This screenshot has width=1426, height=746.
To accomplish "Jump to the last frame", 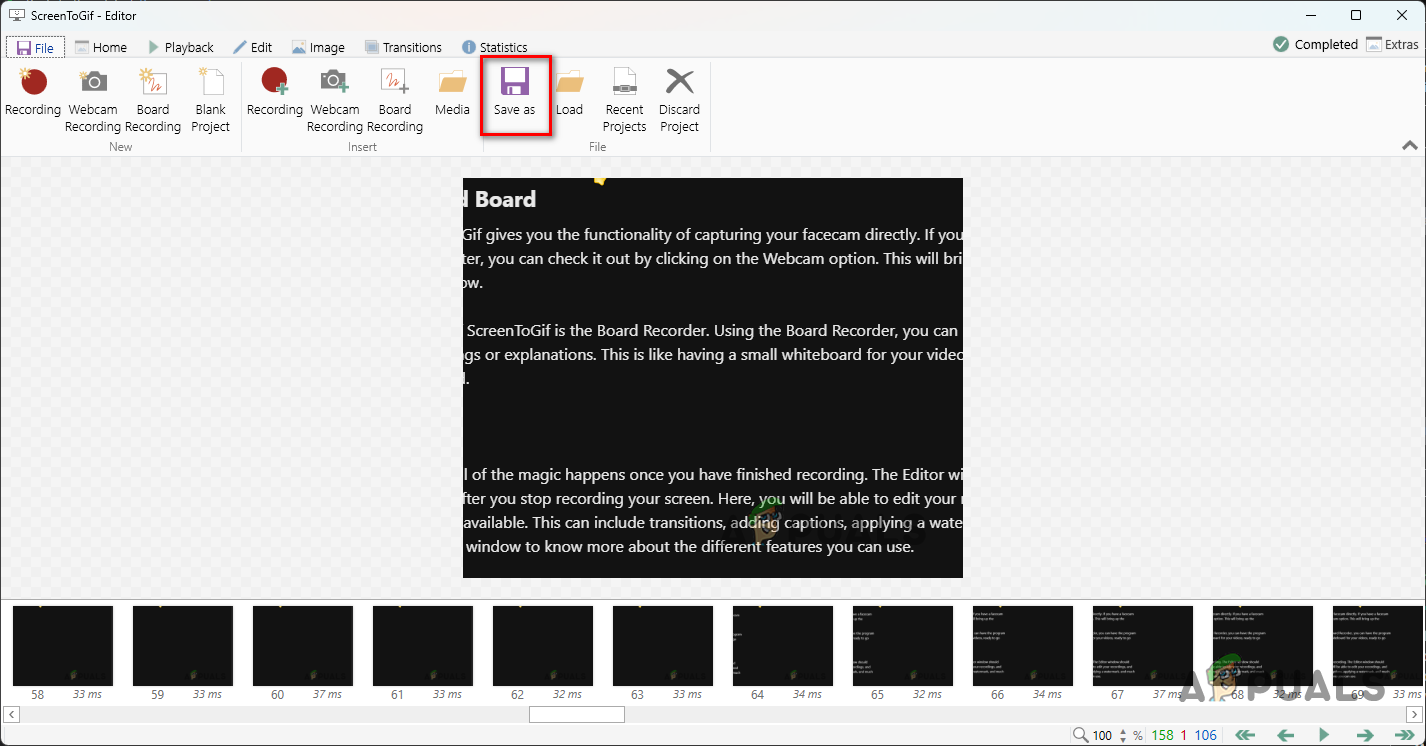I will tap(1404, 735).
